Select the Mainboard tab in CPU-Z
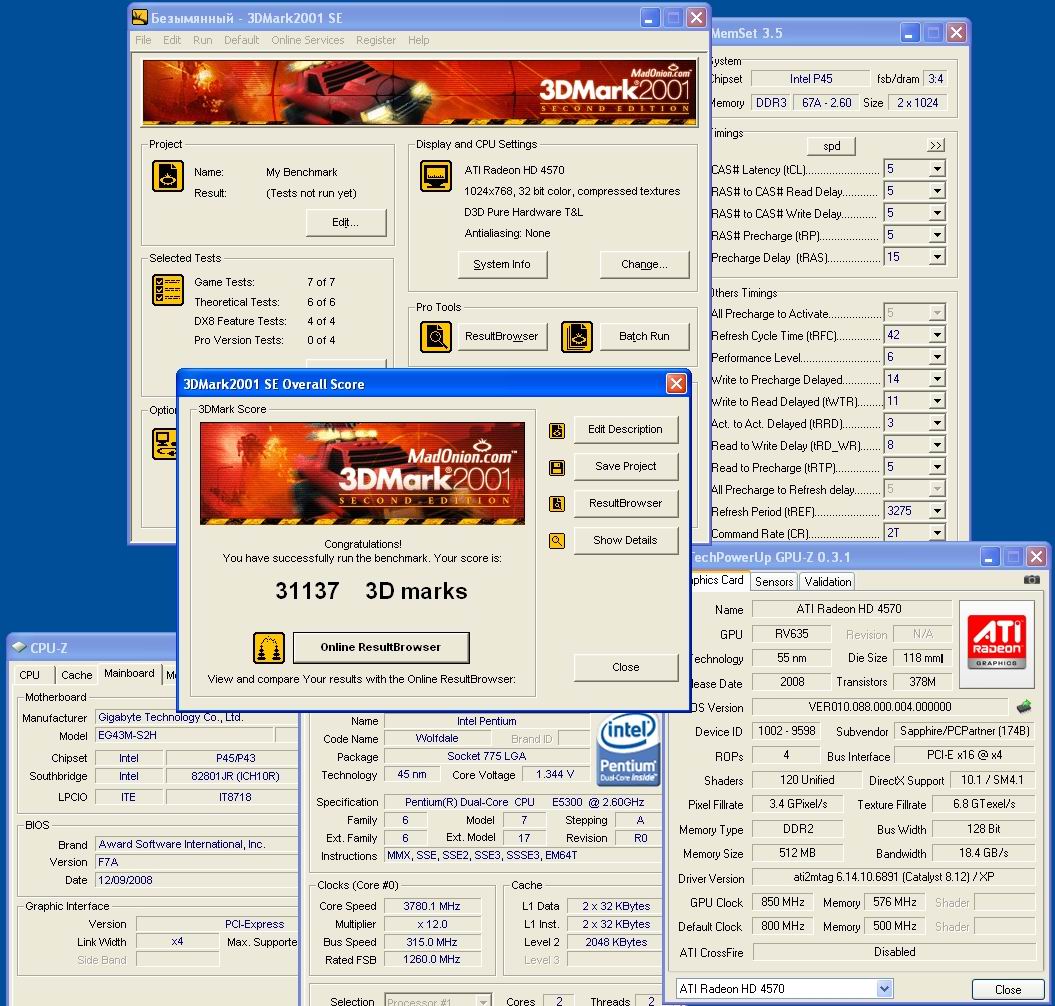1055x1006 pixels. pyautogui.click(x=129, y=673)
